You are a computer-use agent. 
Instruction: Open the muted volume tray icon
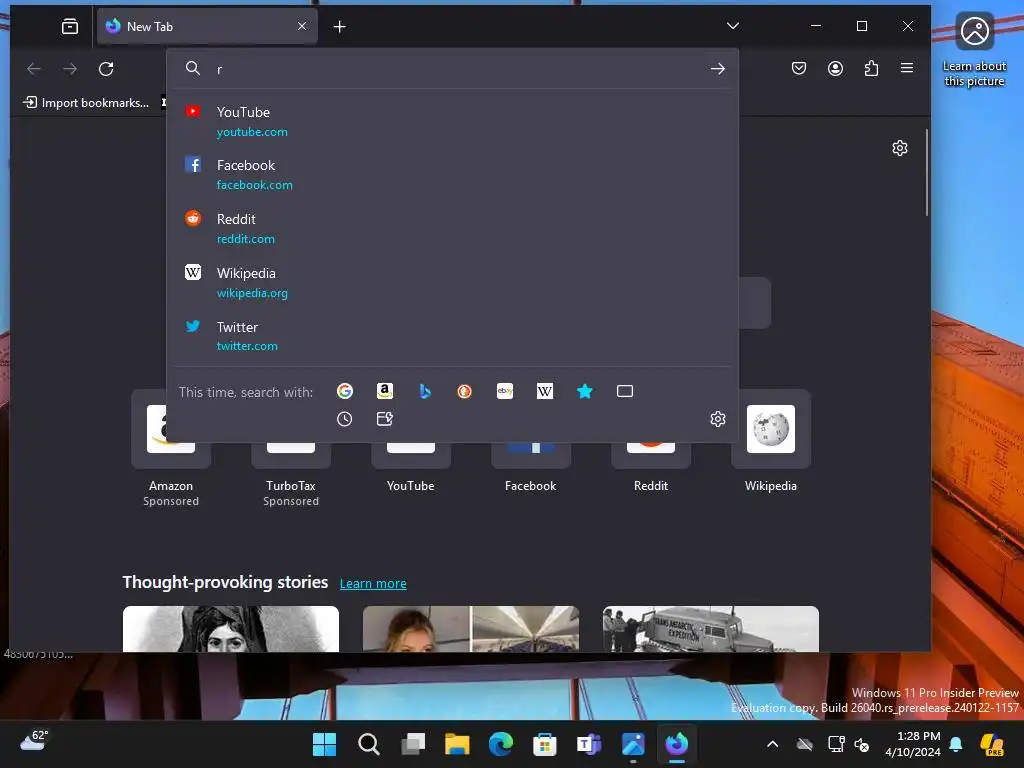862,744
